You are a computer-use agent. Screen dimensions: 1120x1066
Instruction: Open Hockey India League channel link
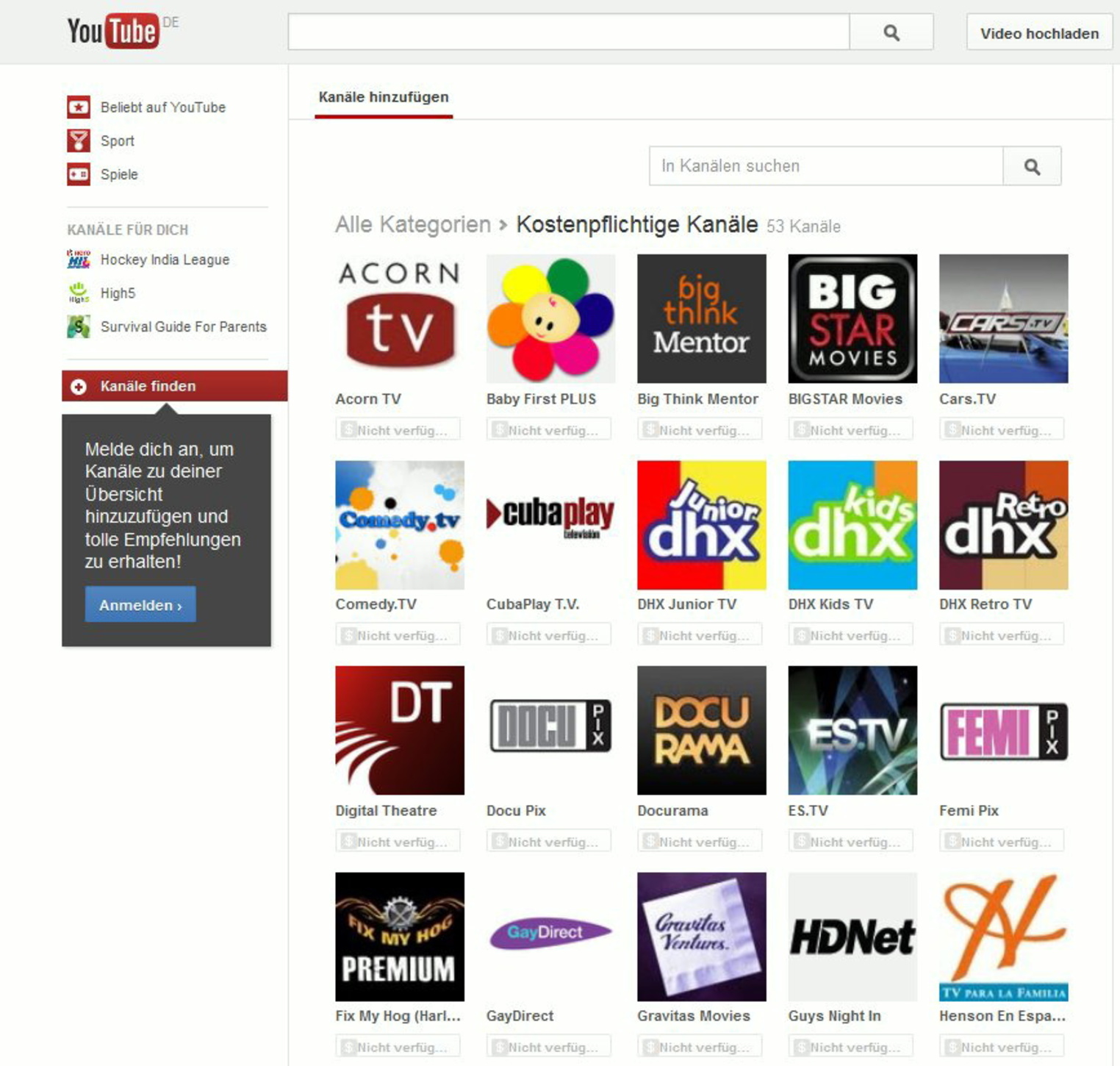click(165, 260)
